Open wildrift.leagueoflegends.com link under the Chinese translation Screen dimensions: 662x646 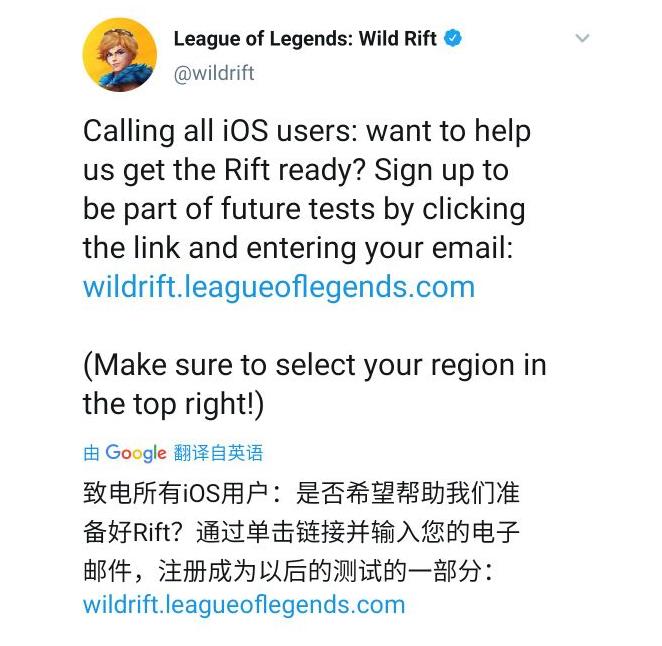pos(244,605)
